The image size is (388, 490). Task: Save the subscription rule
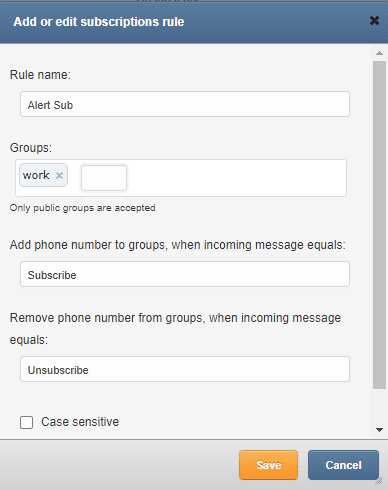click(x=268, y=465)
